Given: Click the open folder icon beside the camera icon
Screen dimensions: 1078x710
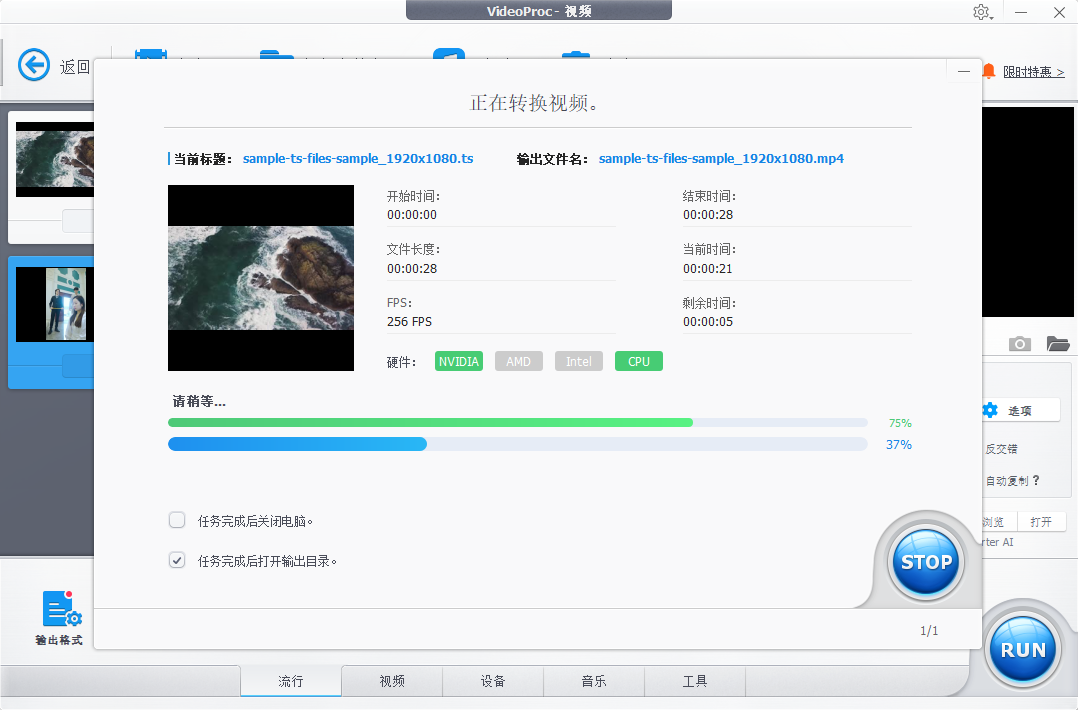Looking at the screenshot, I should [1057, 343].
